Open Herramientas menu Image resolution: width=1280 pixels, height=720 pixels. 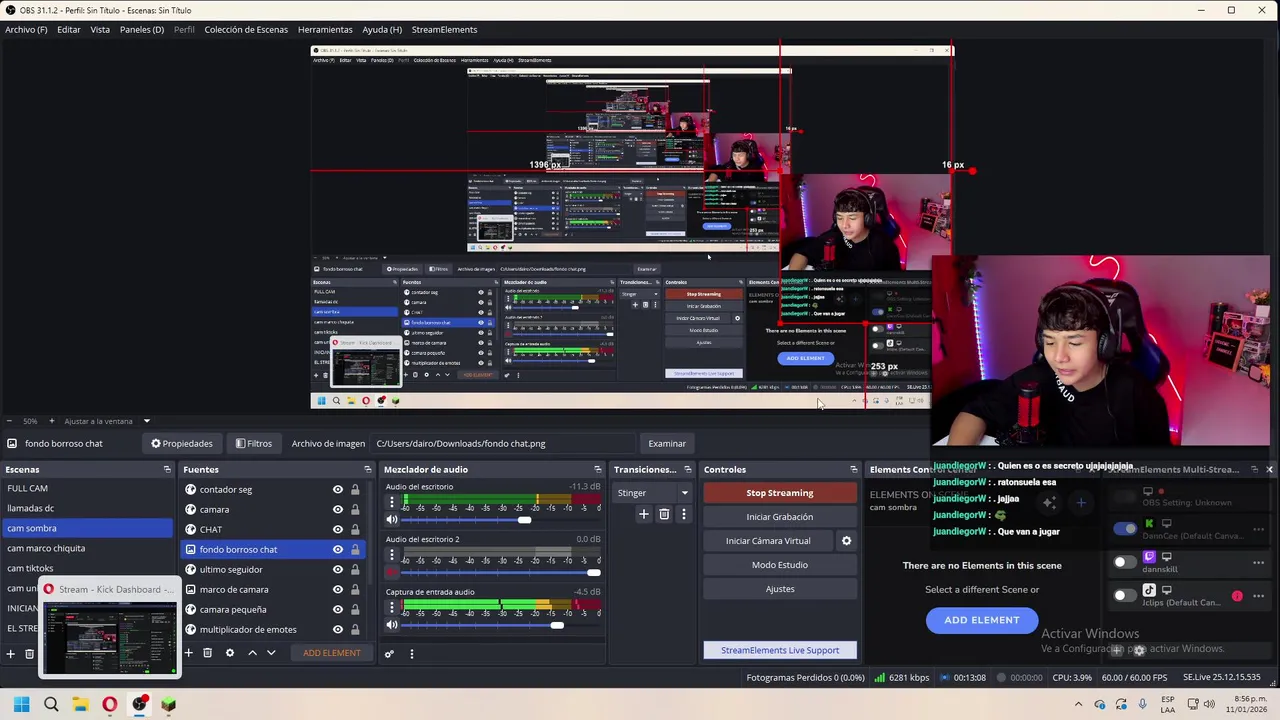(325, 29)
